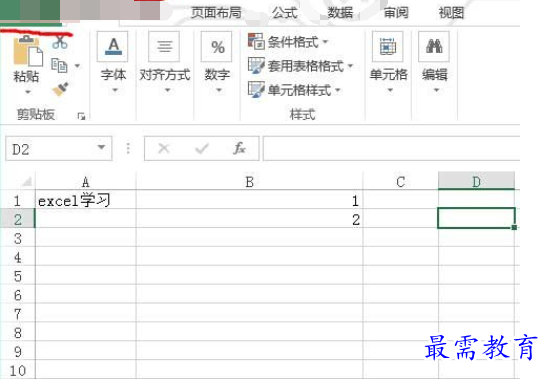This screenshot has height=379, width=546.
Task: Expand the 单元格 dropdown arrow
Action: [x=390, y=90]
